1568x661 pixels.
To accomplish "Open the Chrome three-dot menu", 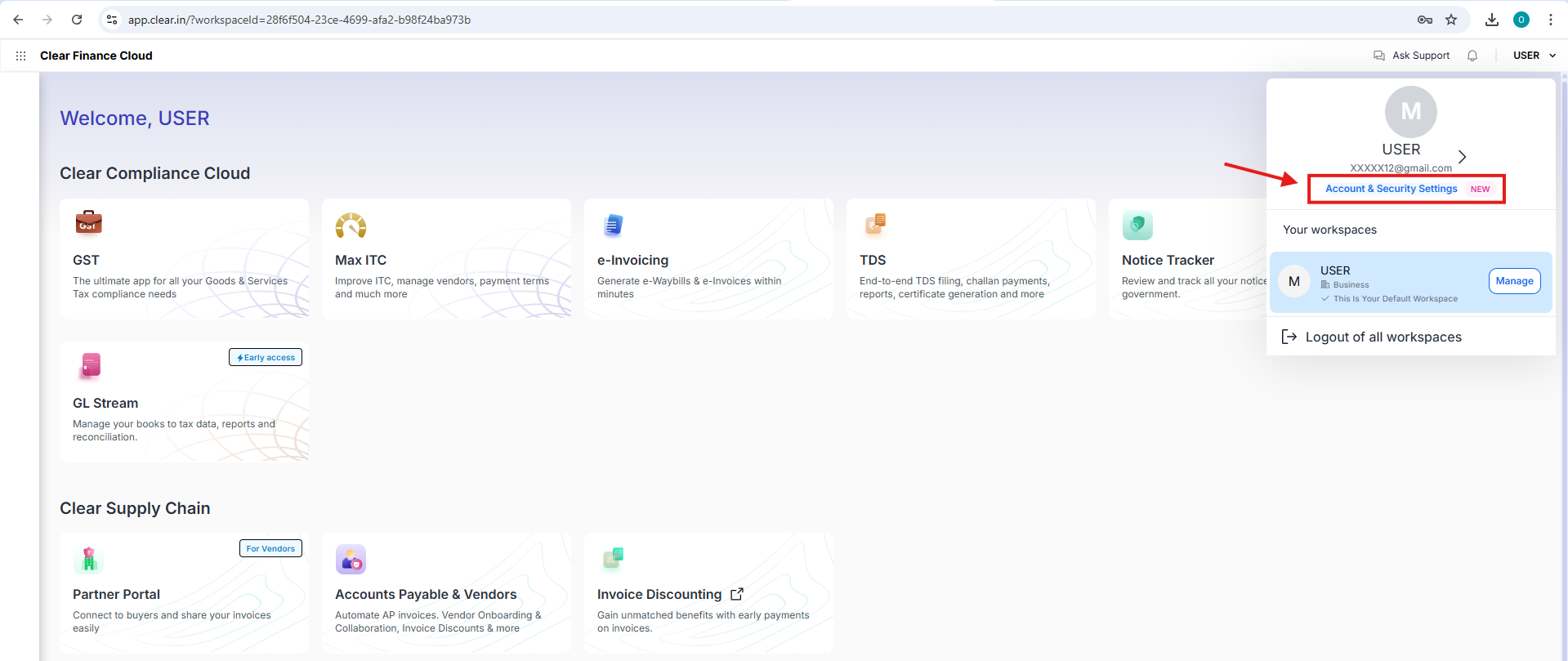I will tap(1550, 20).
